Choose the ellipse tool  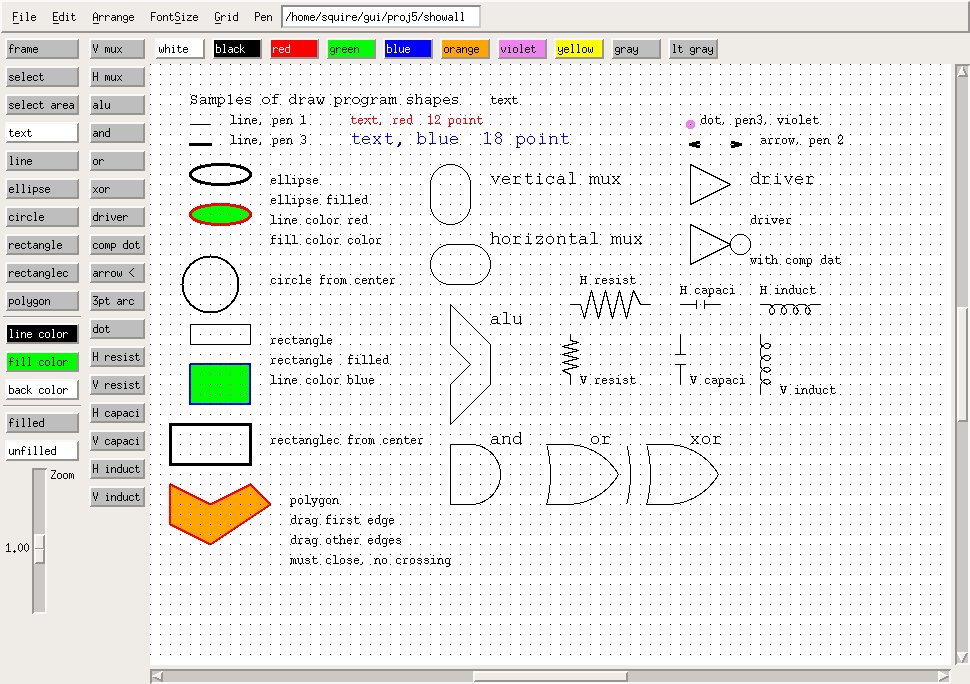[42, 189]
